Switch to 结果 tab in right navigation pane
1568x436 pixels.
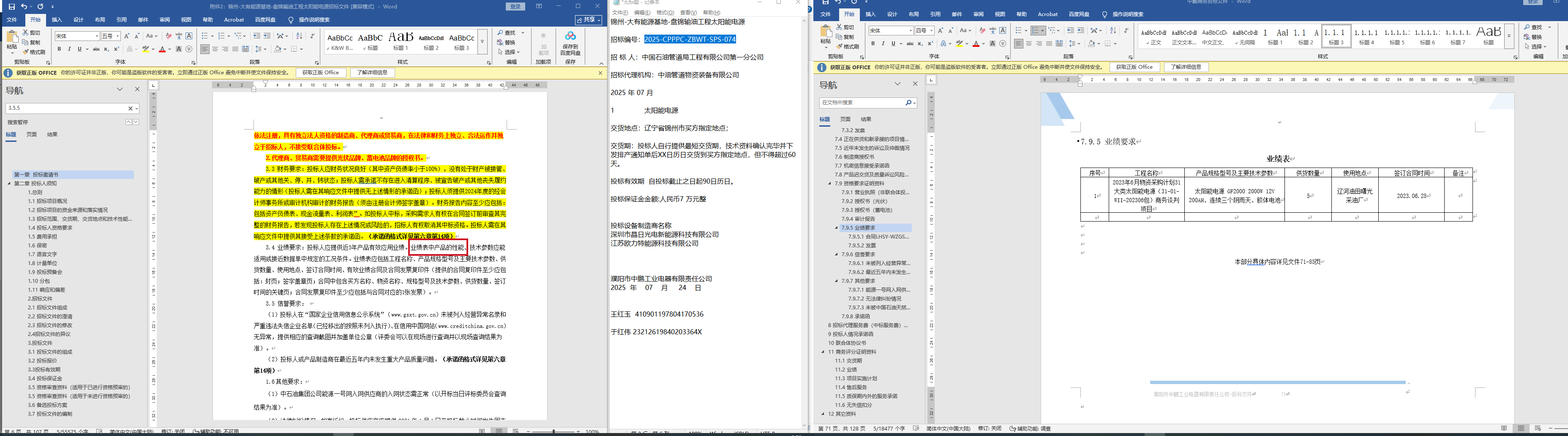click(866, 119)
